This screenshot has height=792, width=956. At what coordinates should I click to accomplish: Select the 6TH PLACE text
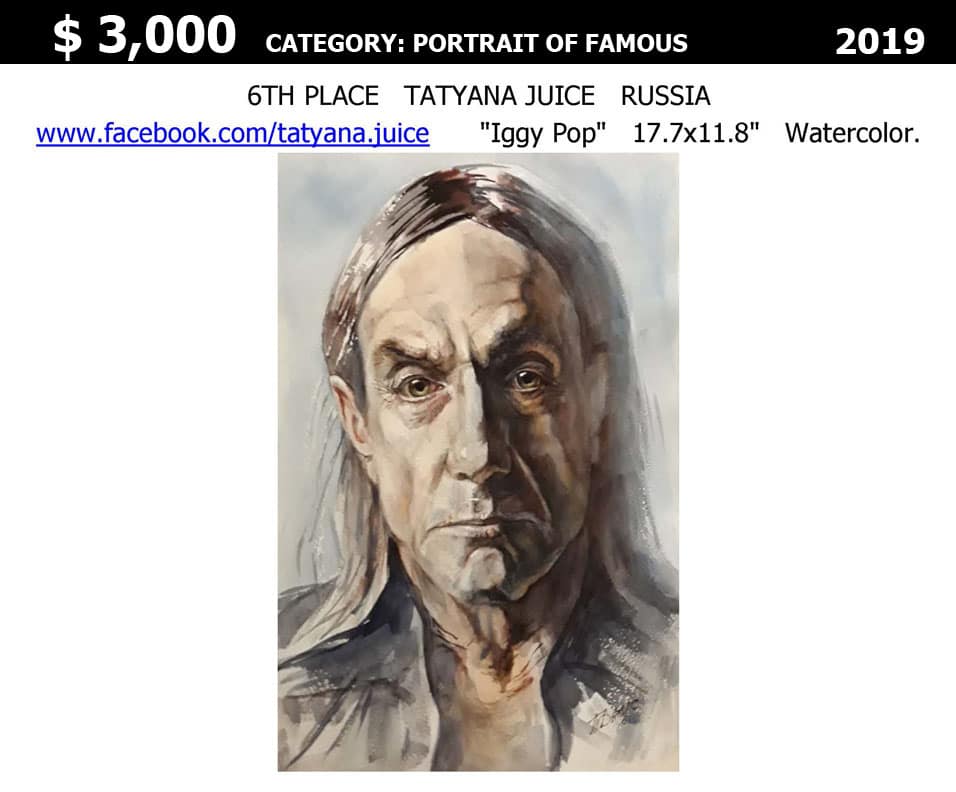point(313,96)
